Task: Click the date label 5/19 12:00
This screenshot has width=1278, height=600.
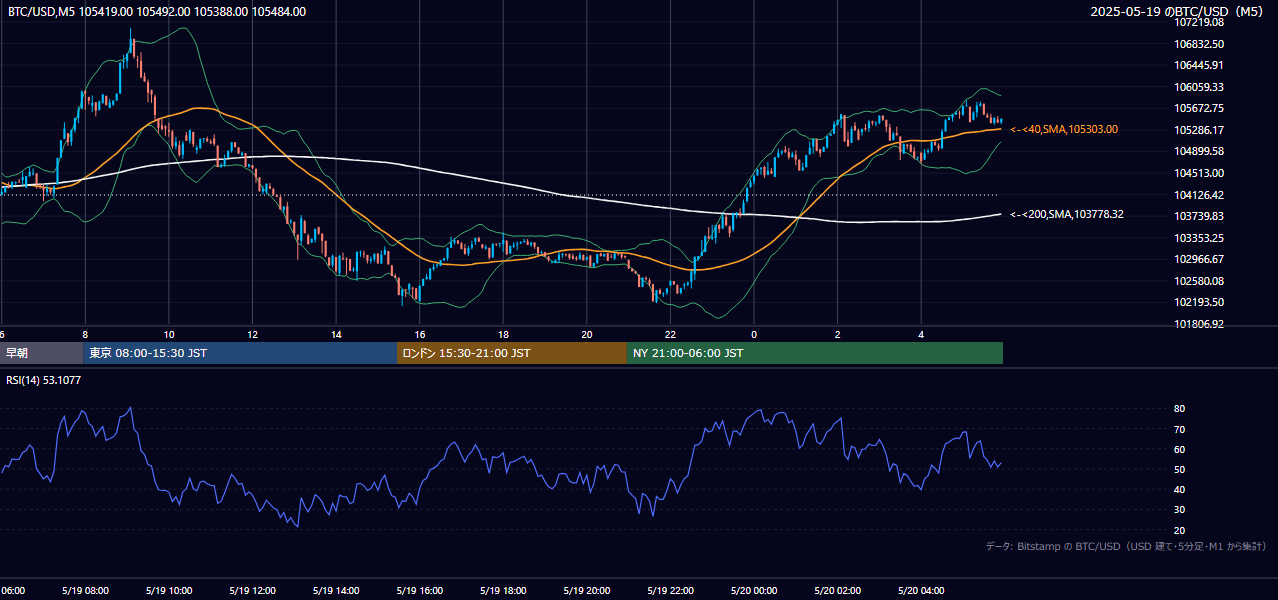Action: (x=252, y=591)
